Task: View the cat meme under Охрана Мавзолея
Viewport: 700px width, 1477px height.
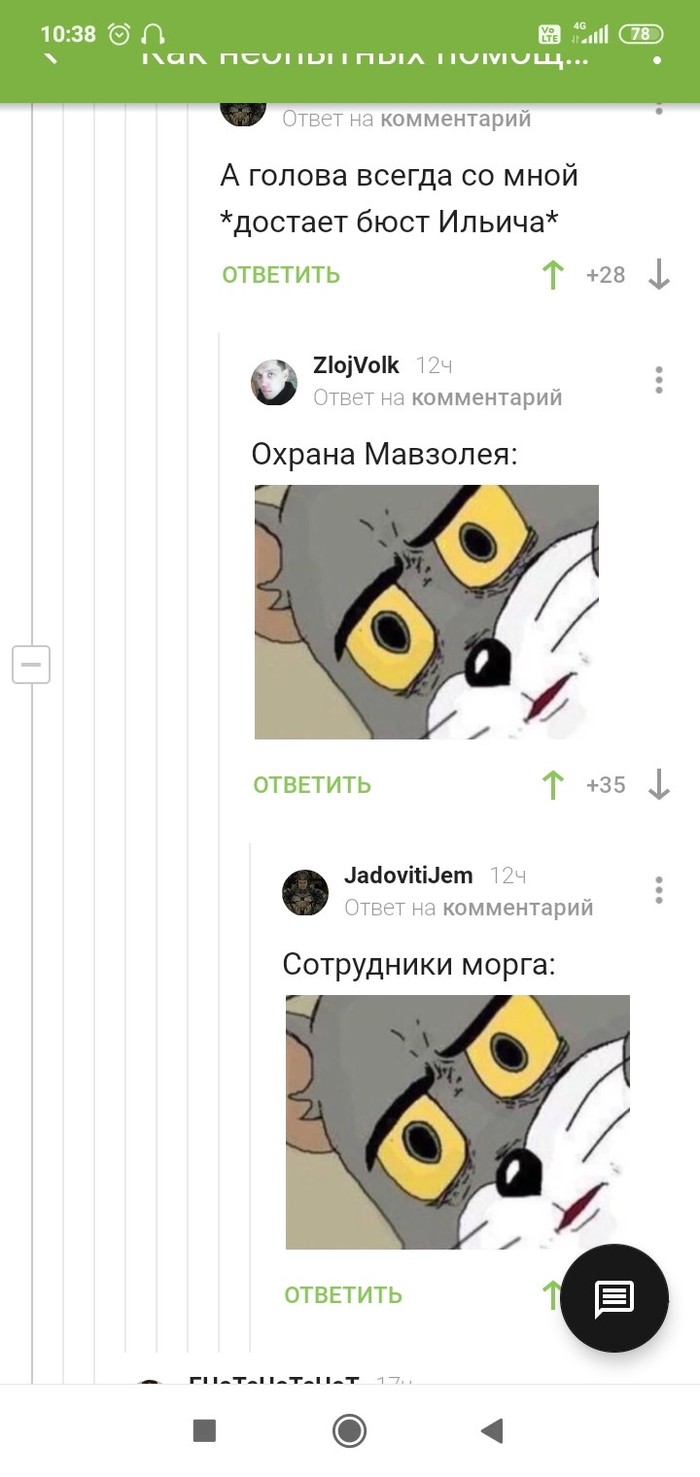Action: 427,612
